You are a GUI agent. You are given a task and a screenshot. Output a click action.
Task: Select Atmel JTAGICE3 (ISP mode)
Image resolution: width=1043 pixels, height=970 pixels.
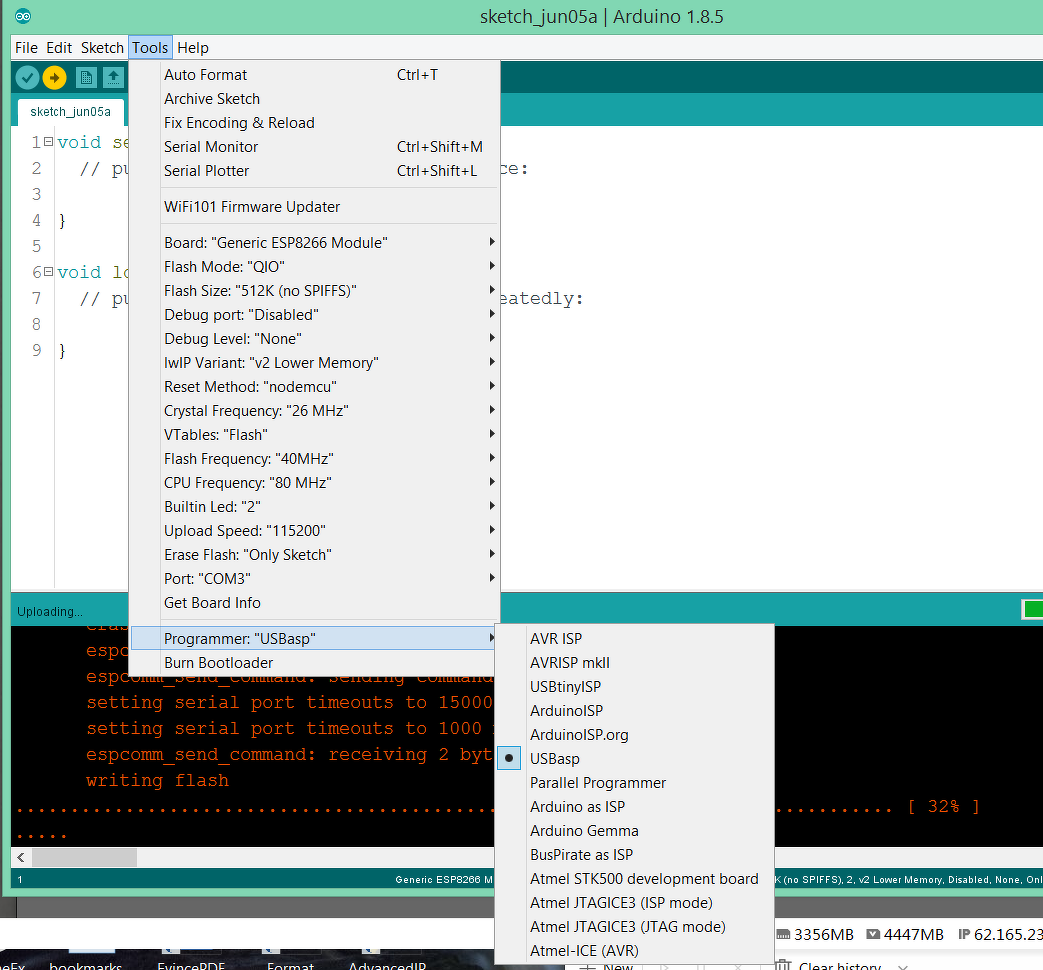point(635,902)
